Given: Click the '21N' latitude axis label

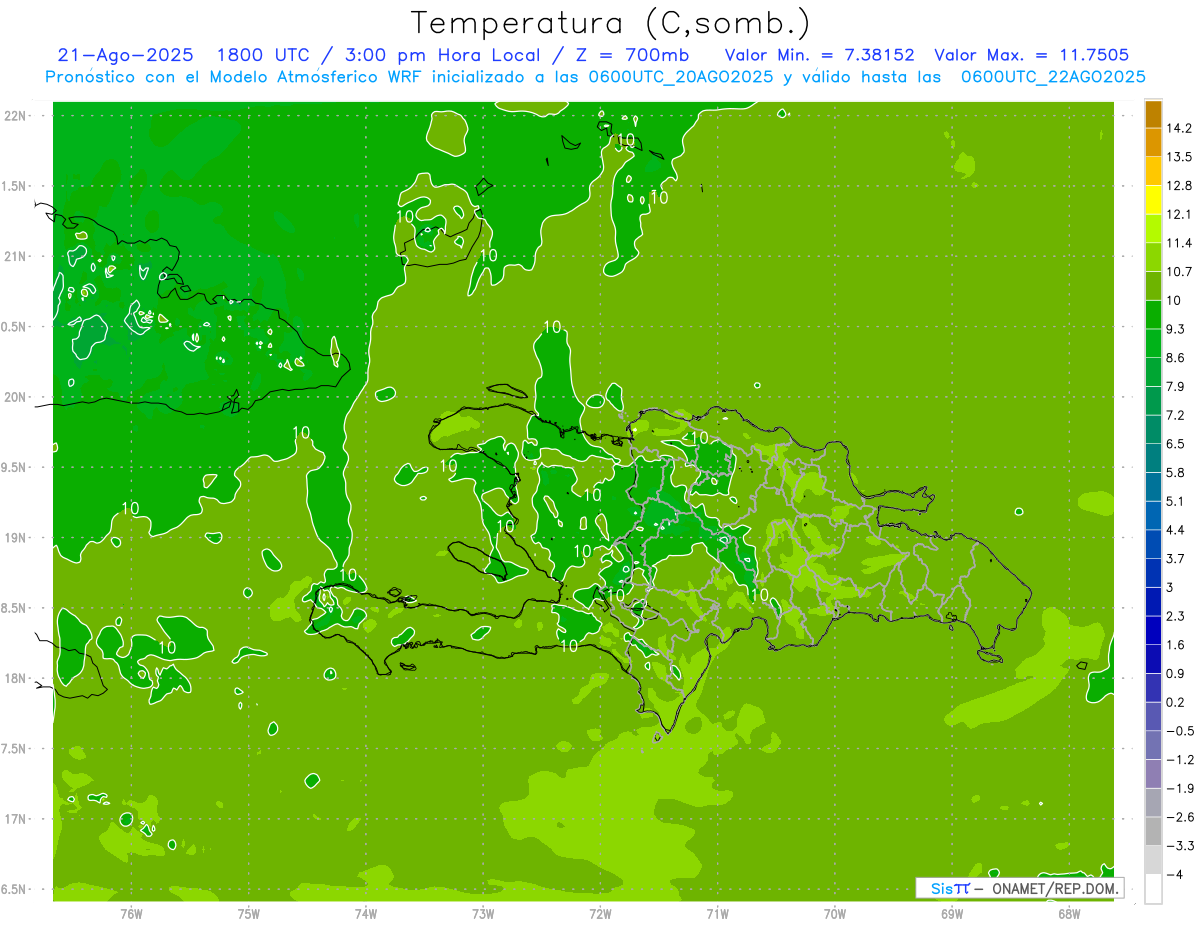Looking at the screenshot, I should (16, 256).
